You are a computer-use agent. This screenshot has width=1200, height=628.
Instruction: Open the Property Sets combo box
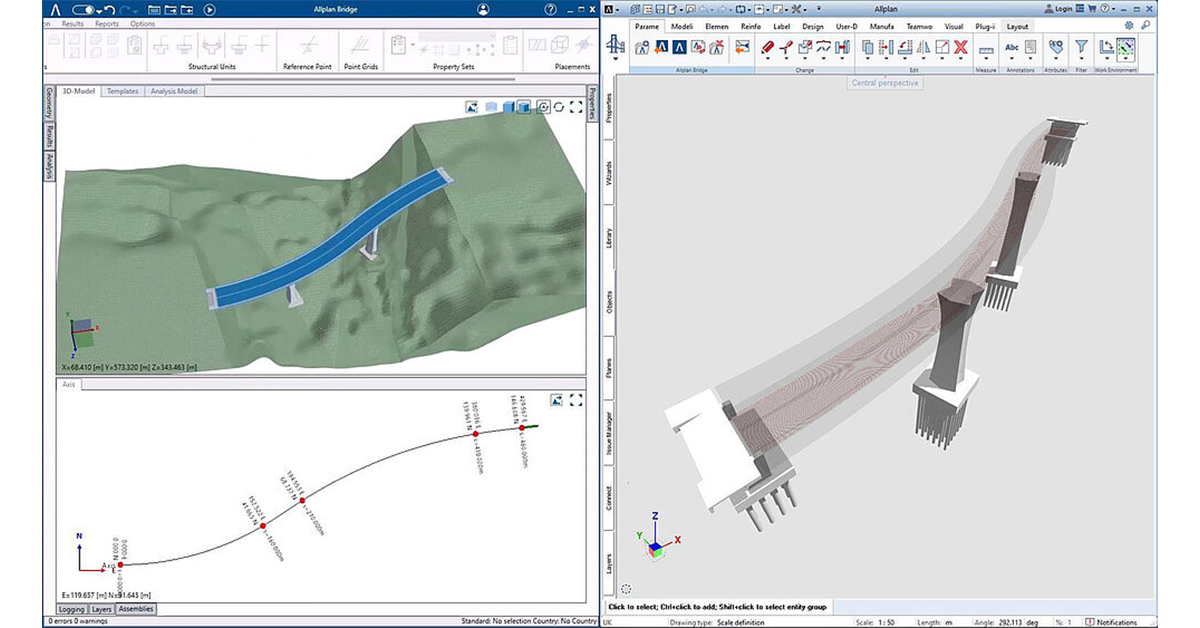458,39
